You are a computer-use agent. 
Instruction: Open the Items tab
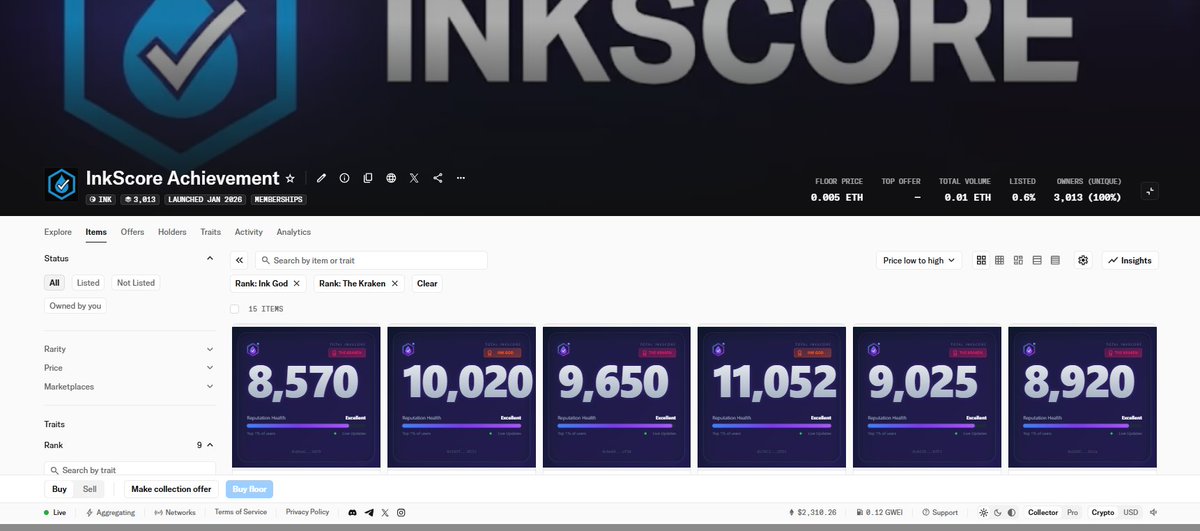coord(96,232)
